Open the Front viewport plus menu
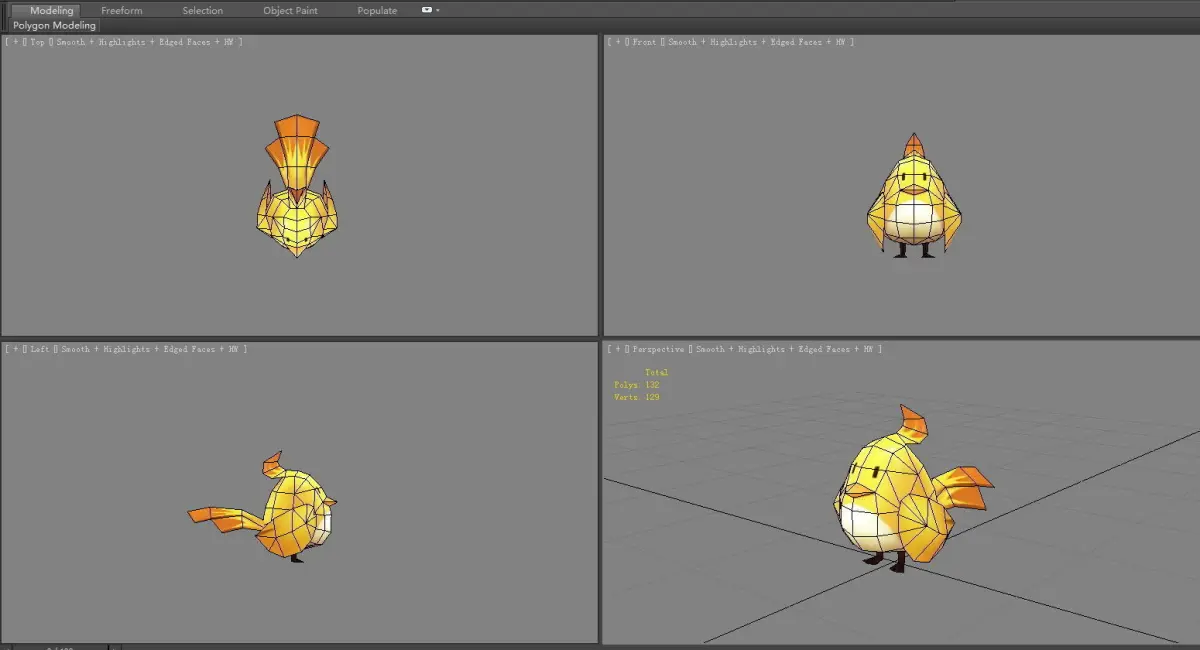This screenshot has height=650, width=1200. point(617,42)
